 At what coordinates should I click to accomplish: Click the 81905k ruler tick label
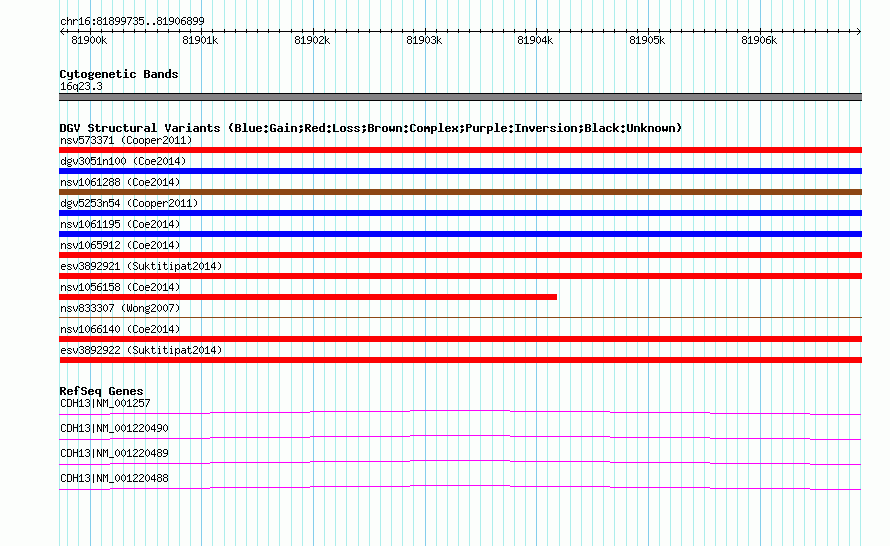647,40
